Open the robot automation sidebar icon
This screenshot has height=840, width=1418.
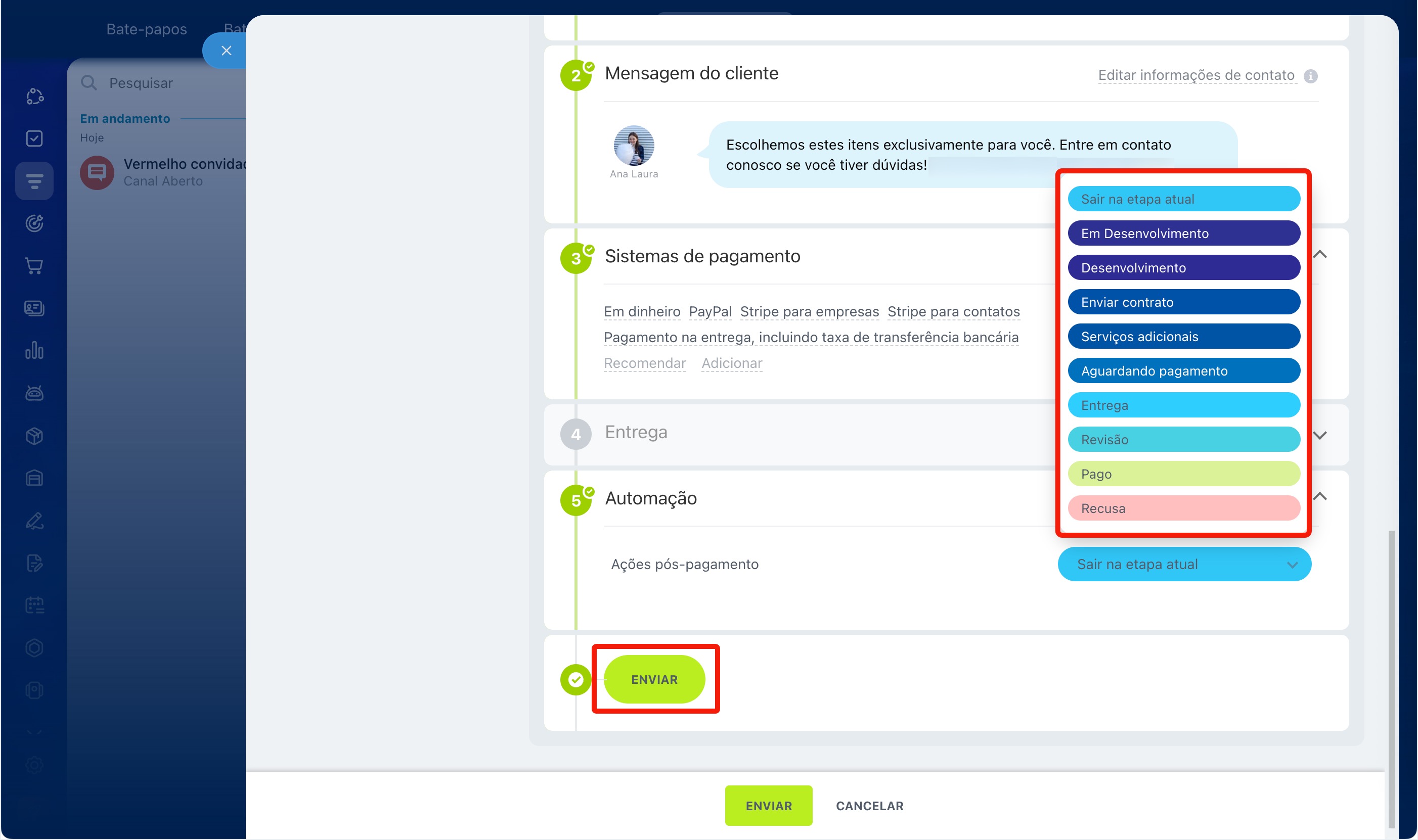point(34,393)
